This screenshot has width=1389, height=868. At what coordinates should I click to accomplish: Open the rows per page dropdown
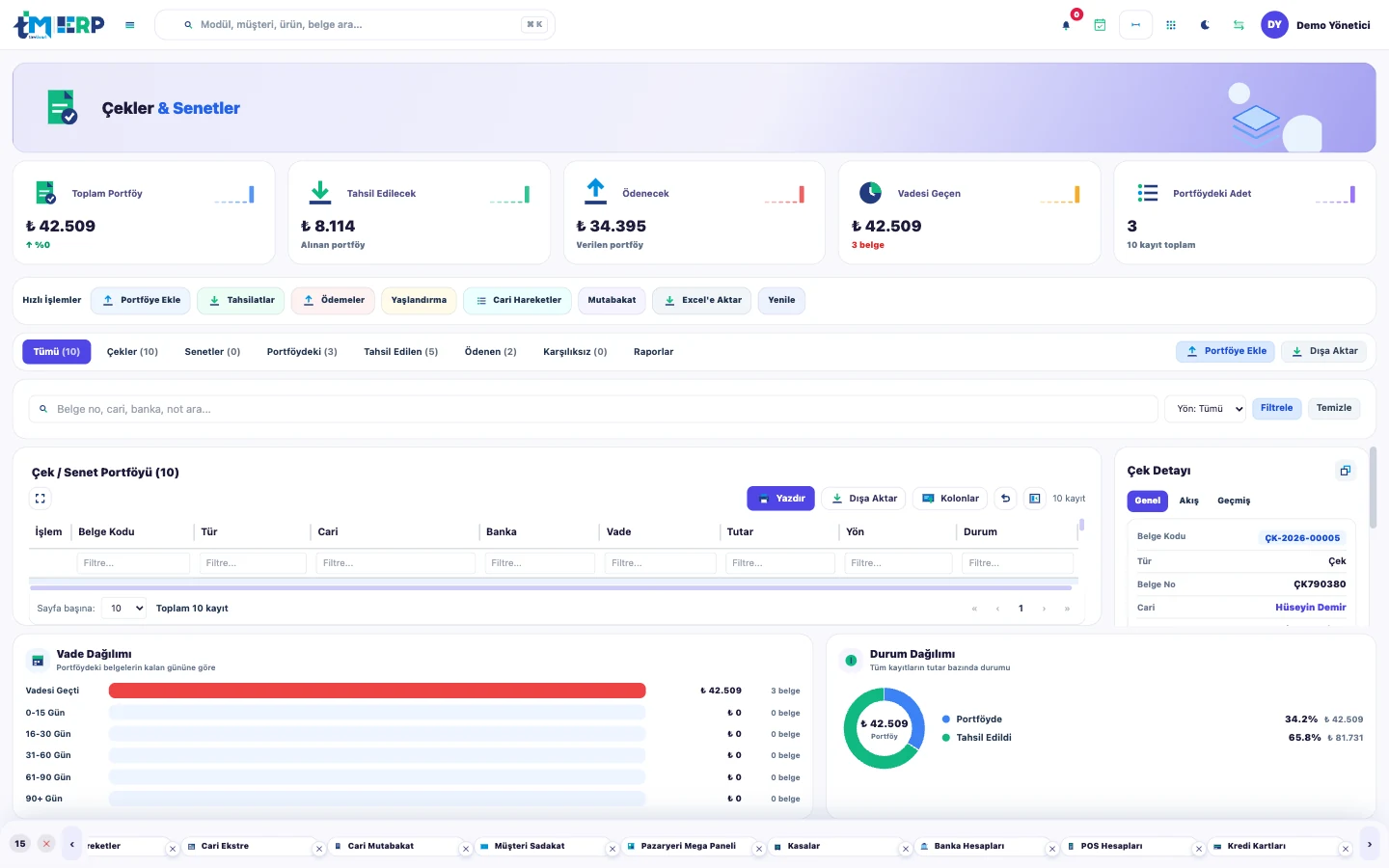[x=125, y=609]
